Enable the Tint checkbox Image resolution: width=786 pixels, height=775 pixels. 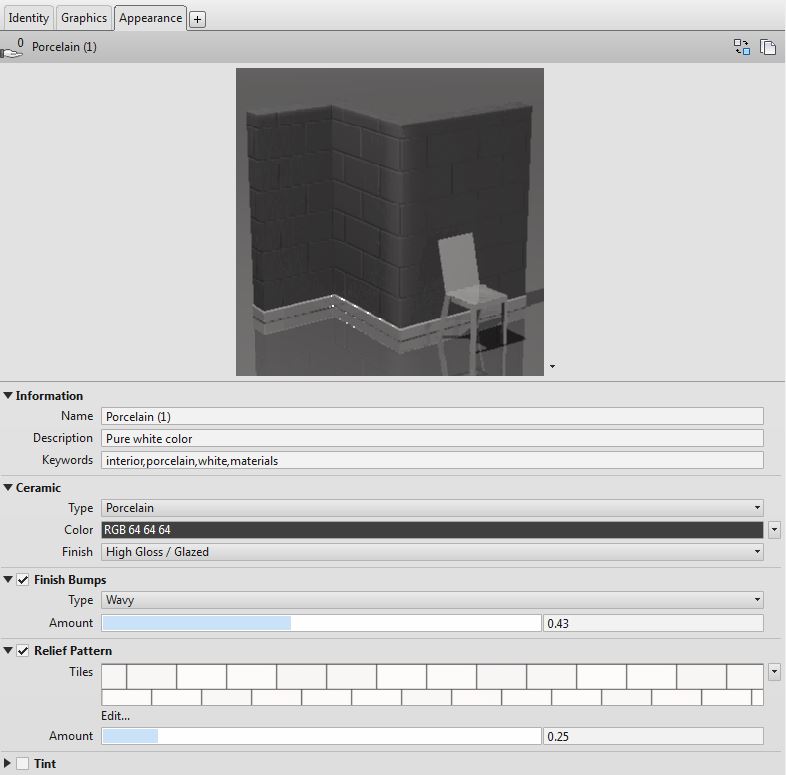click(x=23, y=764)
